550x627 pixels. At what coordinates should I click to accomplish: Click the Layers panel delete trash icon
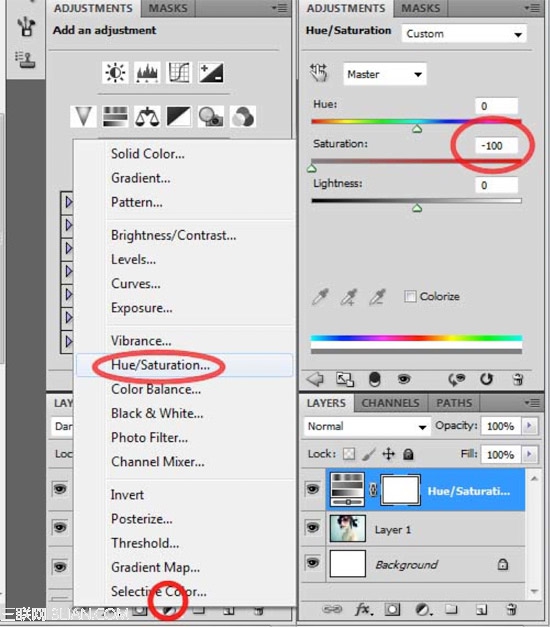coord(512,609)
